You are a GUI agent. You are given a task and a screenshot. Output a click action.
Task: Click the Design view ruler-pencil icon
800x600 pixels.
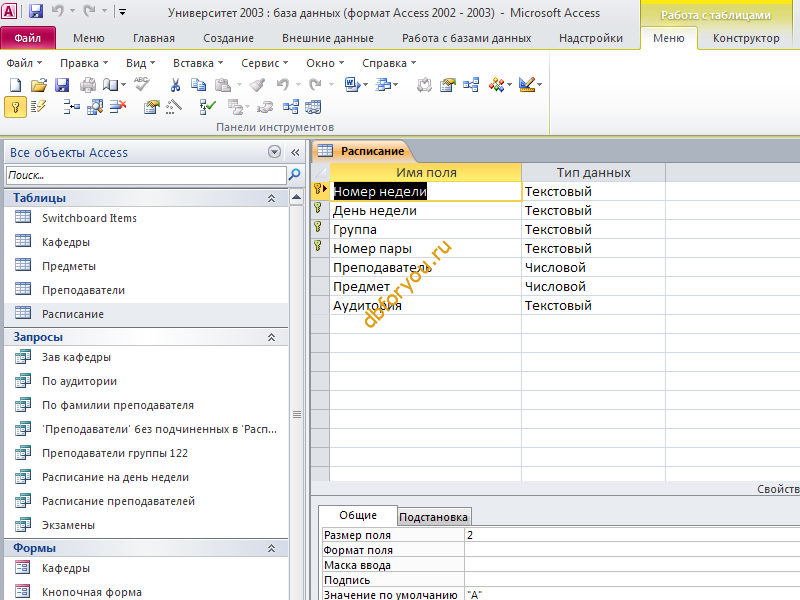pyautogui.click(x=527, y=85)
